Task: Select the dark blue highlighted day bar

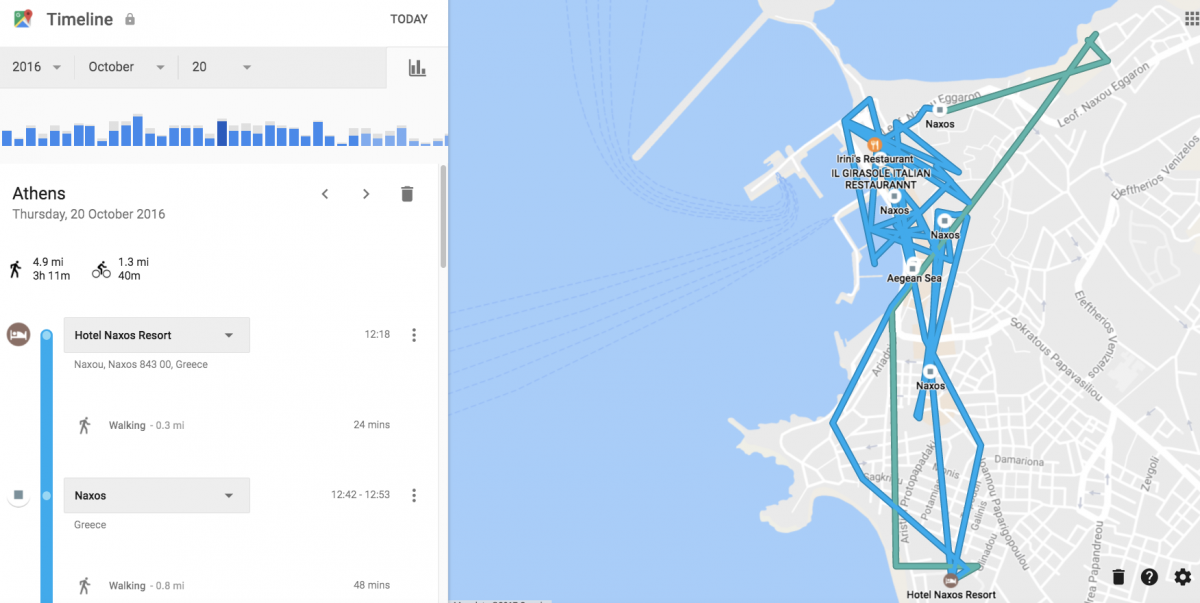Action: tap(222, 133)
